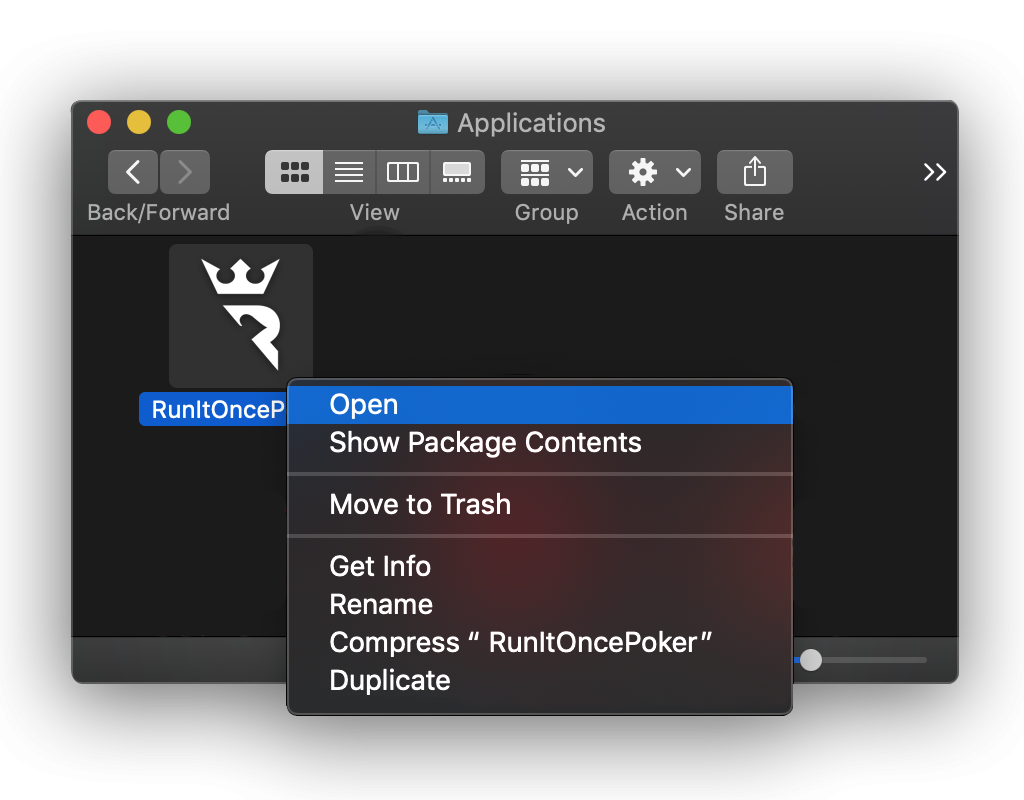Open the Group dropdown
The width and height of the screenshot is (1024, 800).
coord(547,172)
